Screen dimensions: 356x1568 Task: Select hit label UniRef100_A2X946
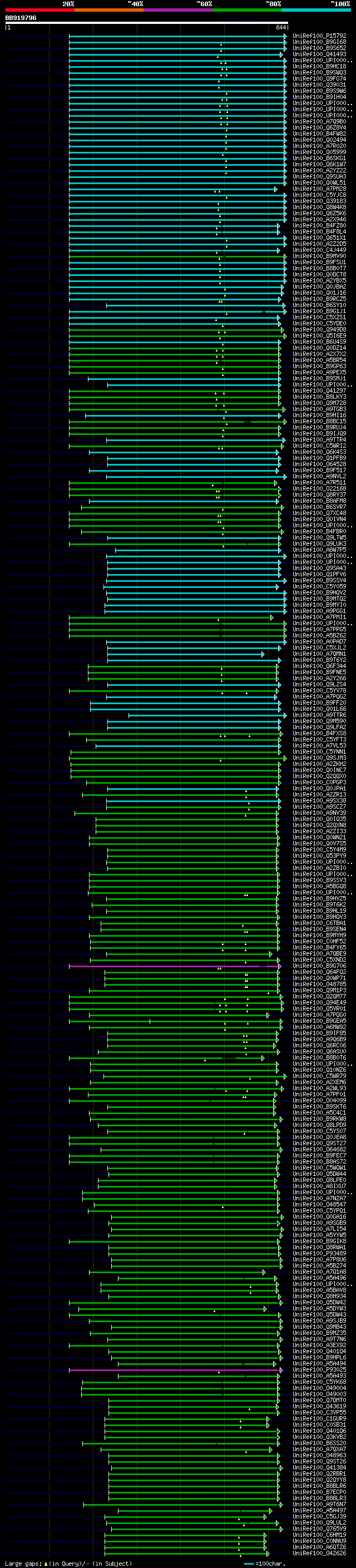tap(319, 219)
